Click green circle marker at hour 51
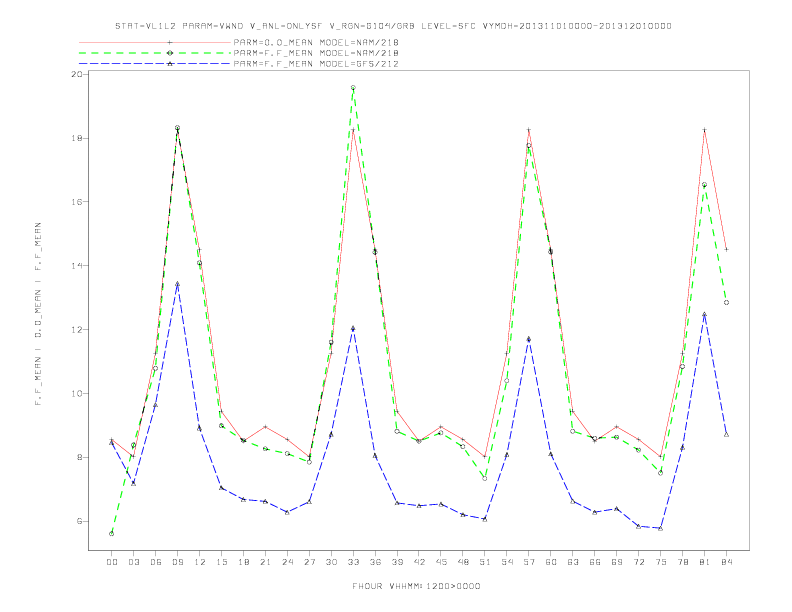792x612 pixels. coord(485,478)
